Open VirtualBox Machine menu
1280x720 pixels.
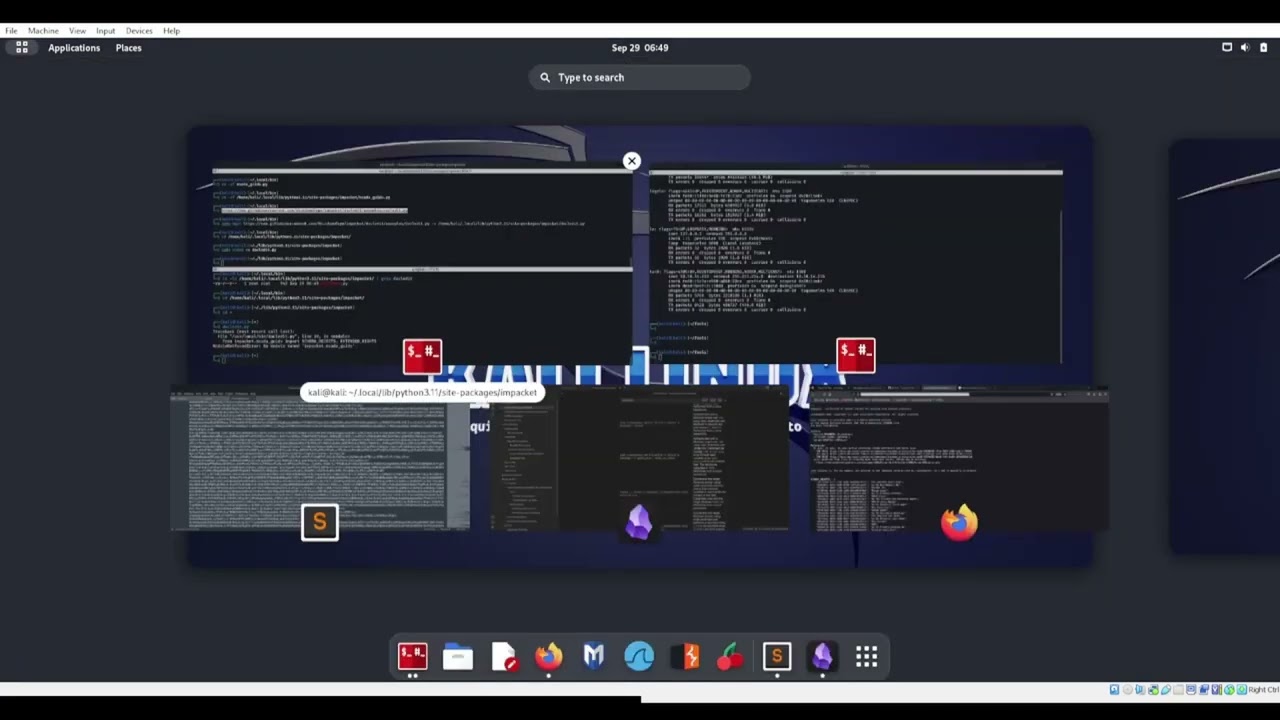pos(43,31)
